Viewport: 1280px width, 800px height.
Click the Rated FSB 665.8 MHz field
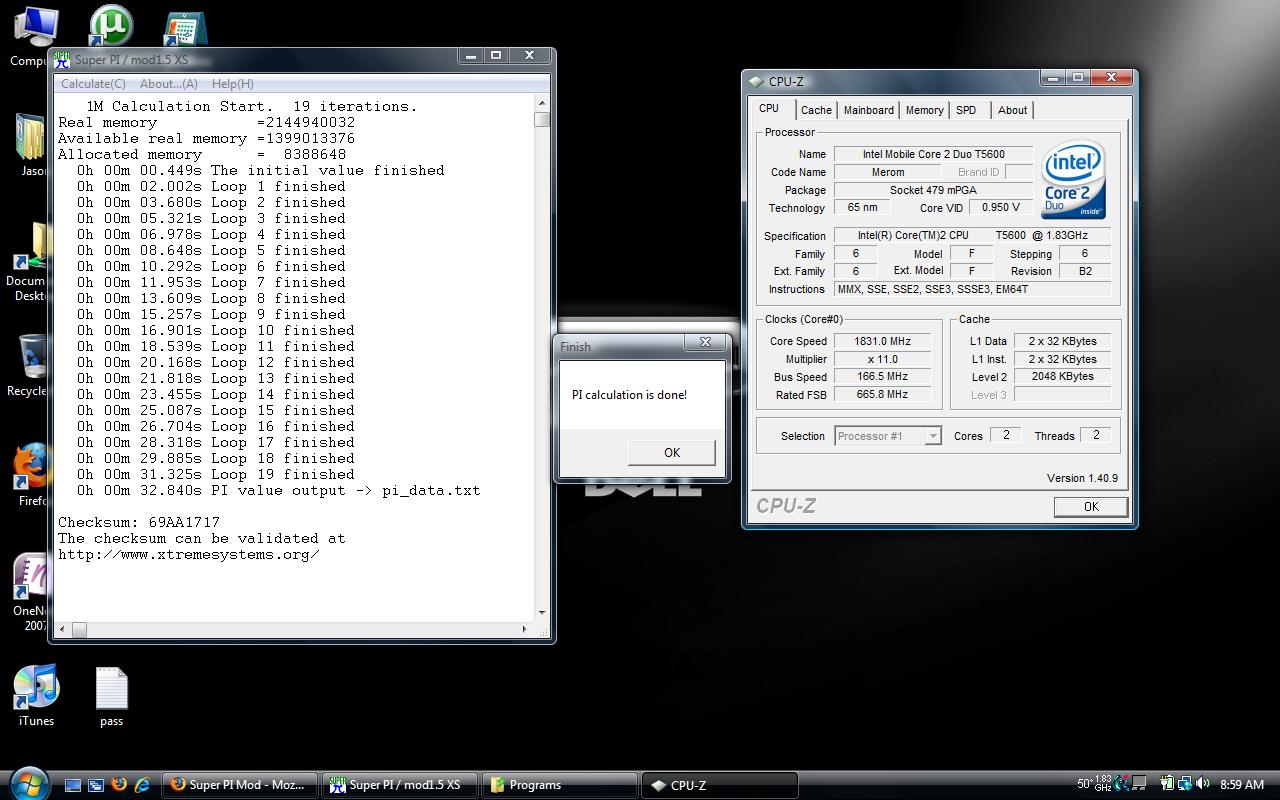point(883,394)
